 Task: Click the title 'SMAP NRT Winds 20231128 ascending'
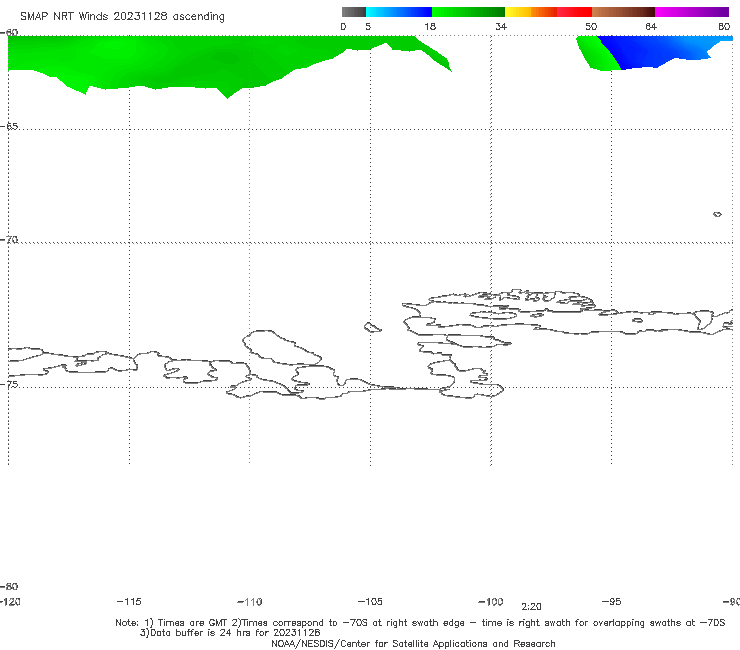[x=122, y=16]
